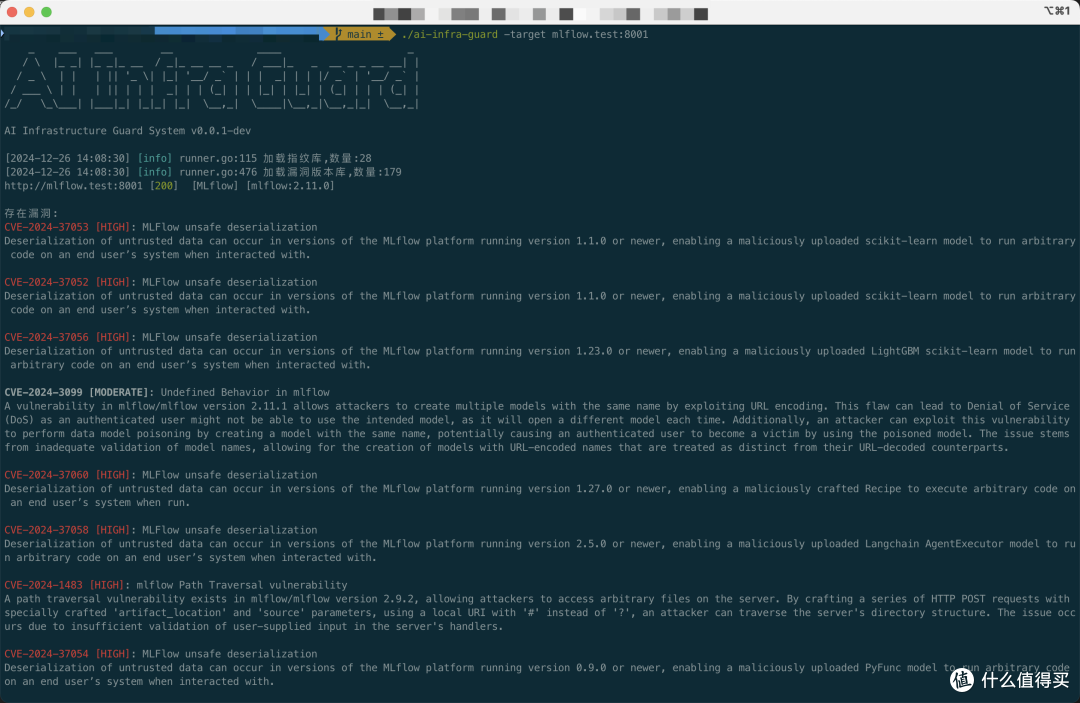Click the URL 'http://mlflow.test:8001'
This screenshot has height=703, width=1080.
[74, 186]
